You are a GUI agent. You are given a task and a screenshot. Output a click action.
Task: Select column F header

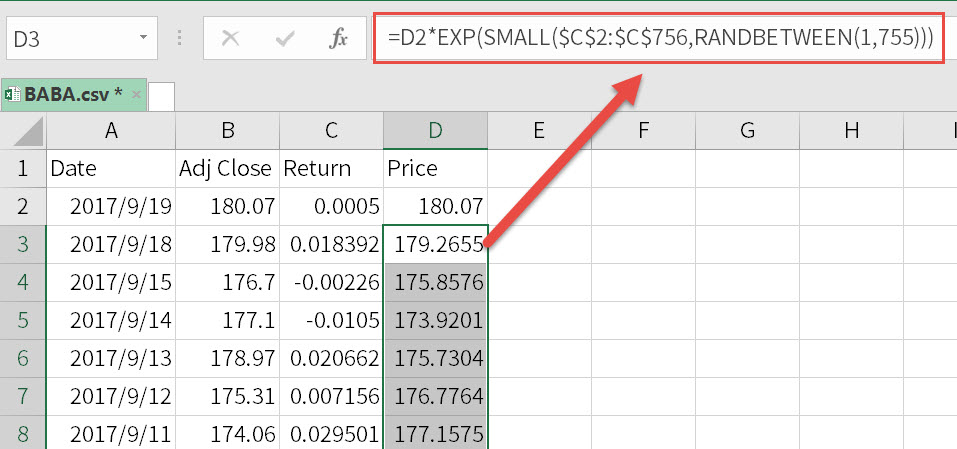[x=643, y=131]
